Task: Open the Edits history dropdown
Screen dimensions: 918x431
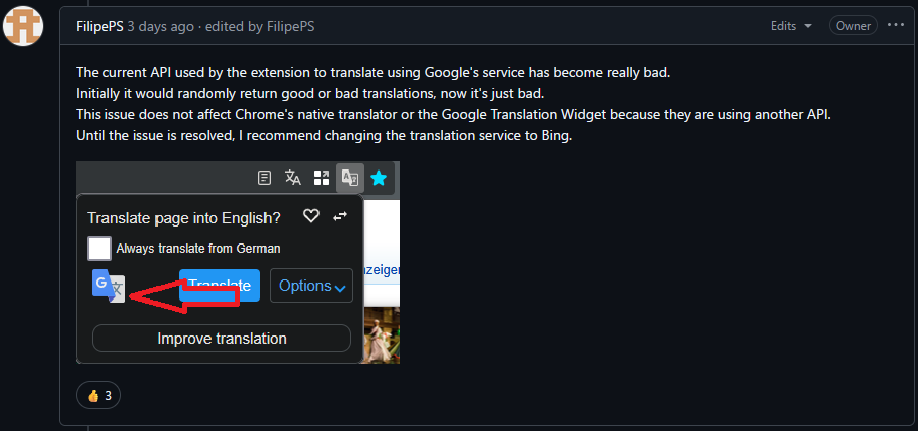Action: [791, 26]
